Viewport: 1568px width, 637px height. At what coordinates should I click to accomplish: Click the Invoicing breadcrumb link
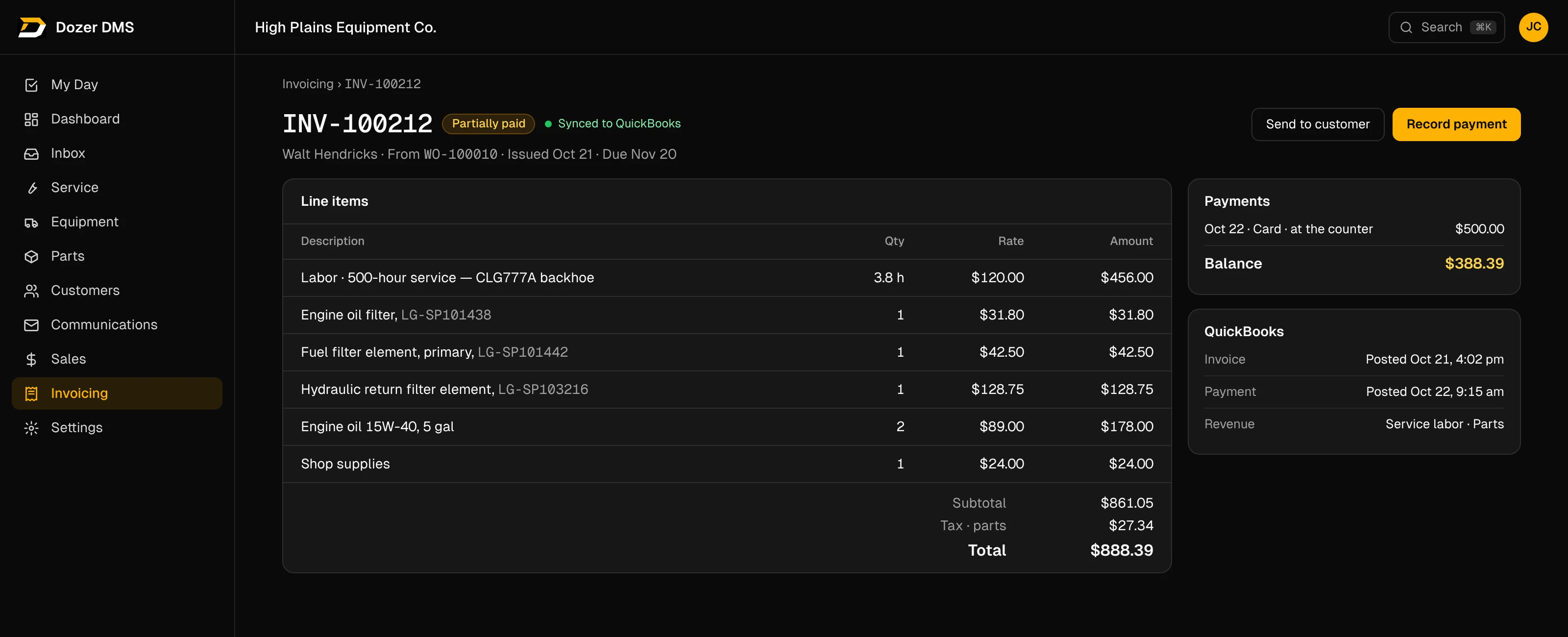coord(307,84)
